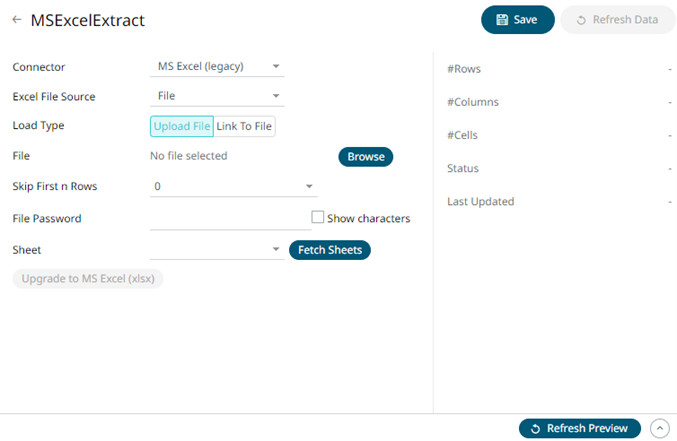This screenshot has height=441, width=677.
Task: Click the Browse button
Action: point(365,157)
